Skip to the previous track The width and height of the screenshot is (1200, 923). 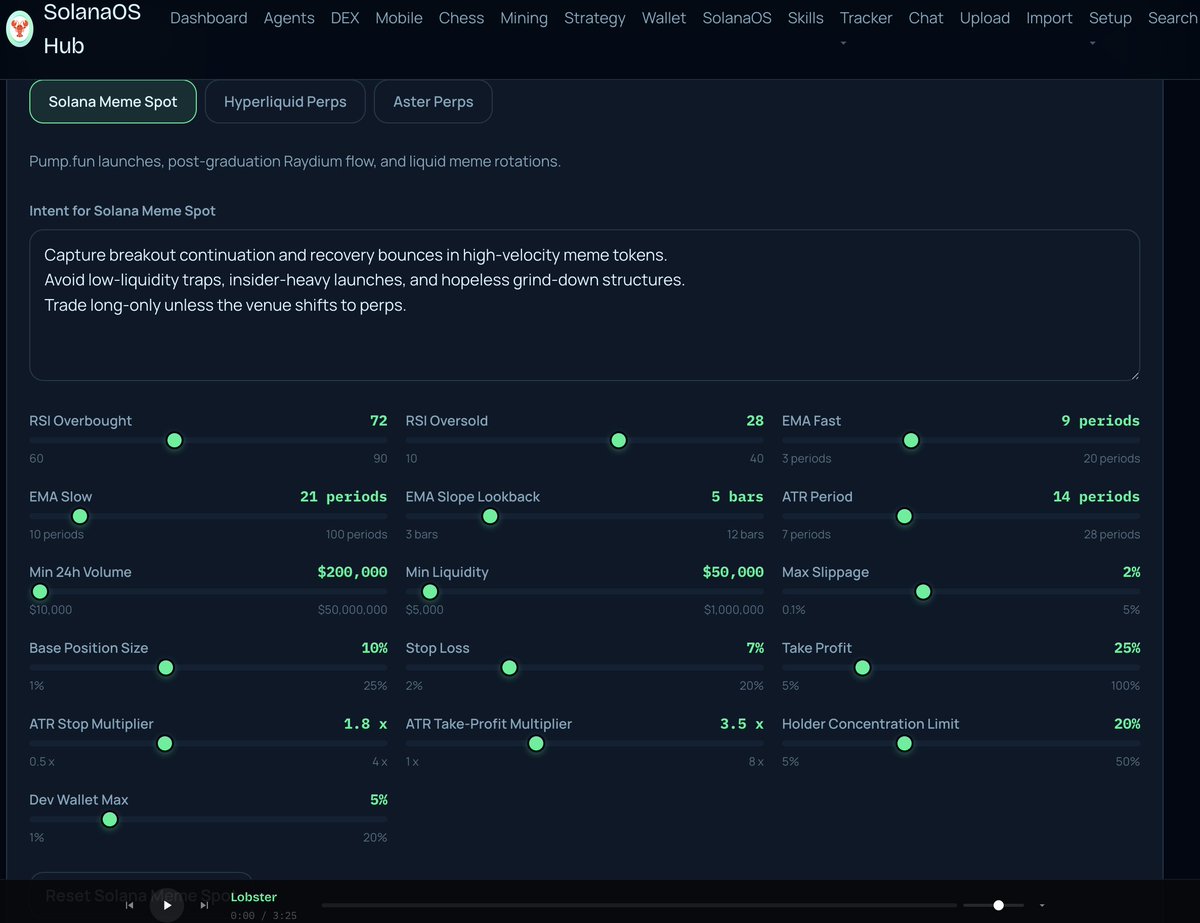pos(129,905)
